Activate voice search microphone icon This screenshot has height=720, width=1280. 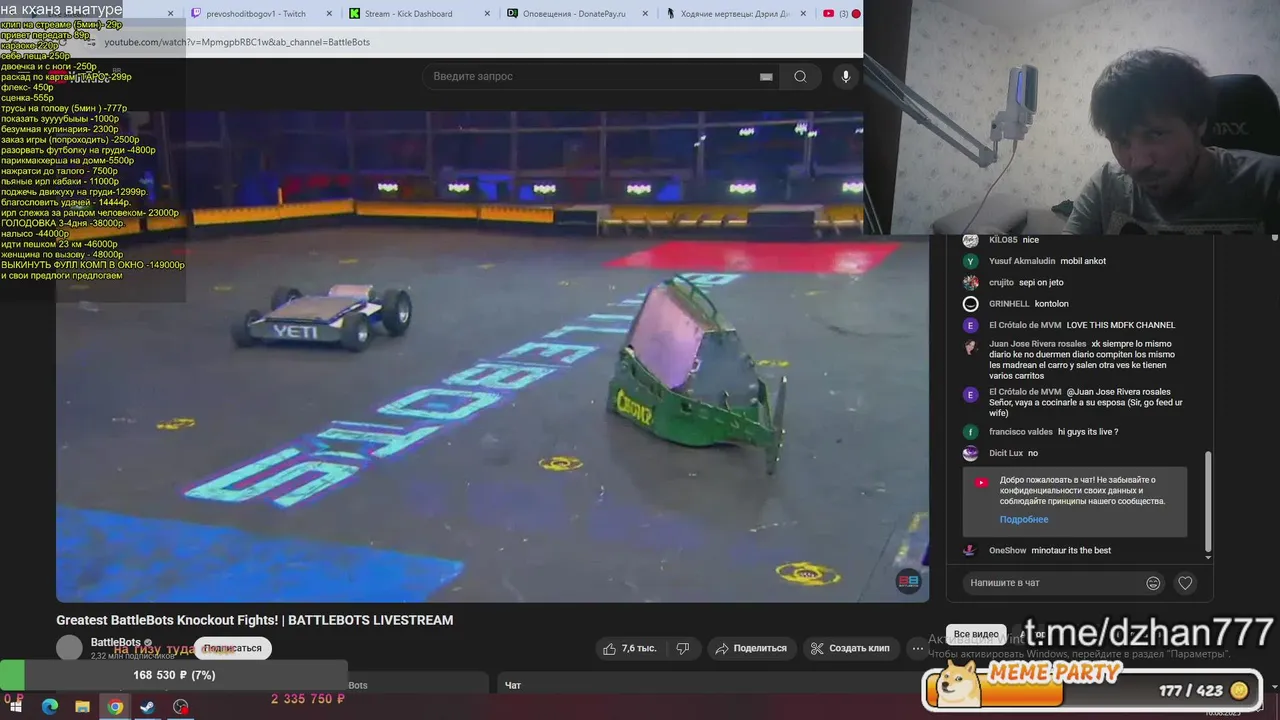(x=846, y=77)
